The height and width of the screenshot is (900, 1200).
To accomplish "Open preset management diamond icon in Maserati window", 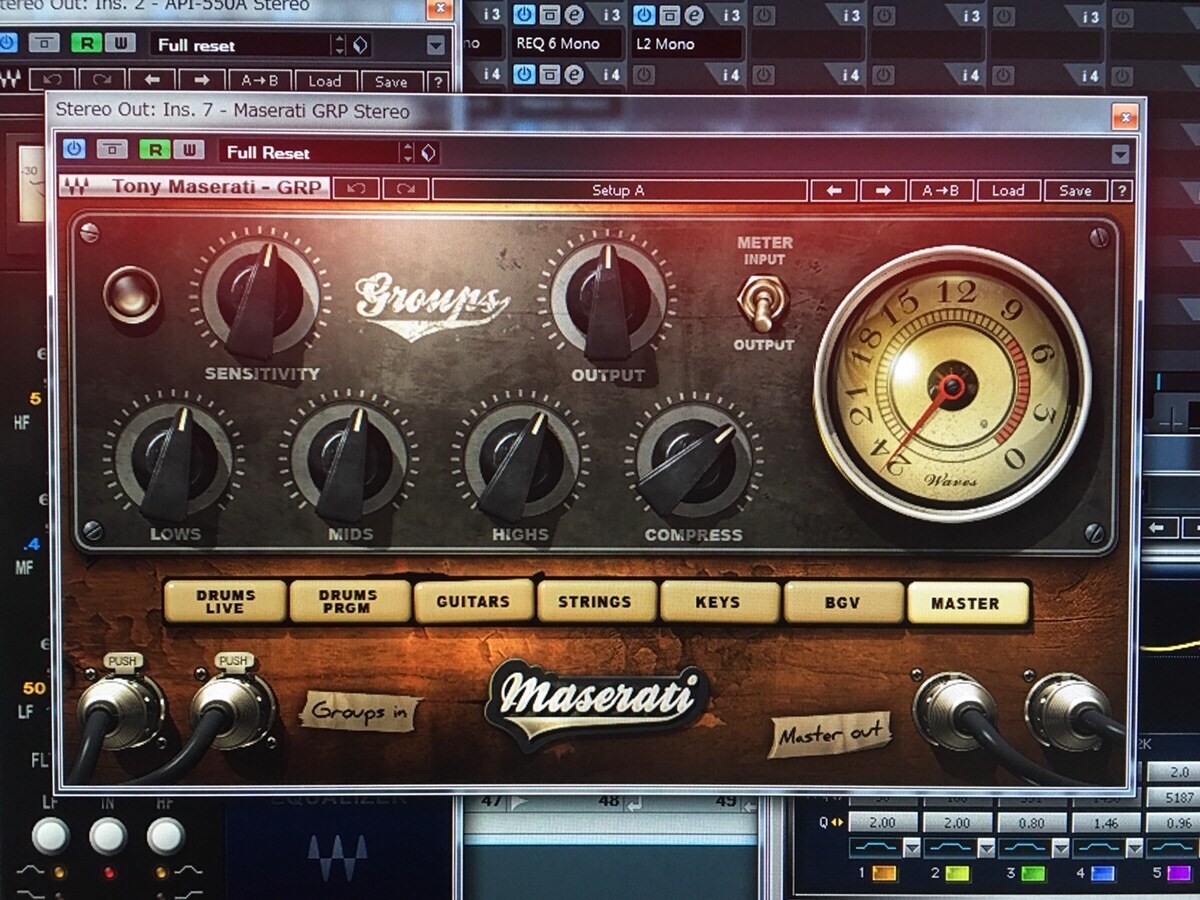I will click(x=429, y=153).
